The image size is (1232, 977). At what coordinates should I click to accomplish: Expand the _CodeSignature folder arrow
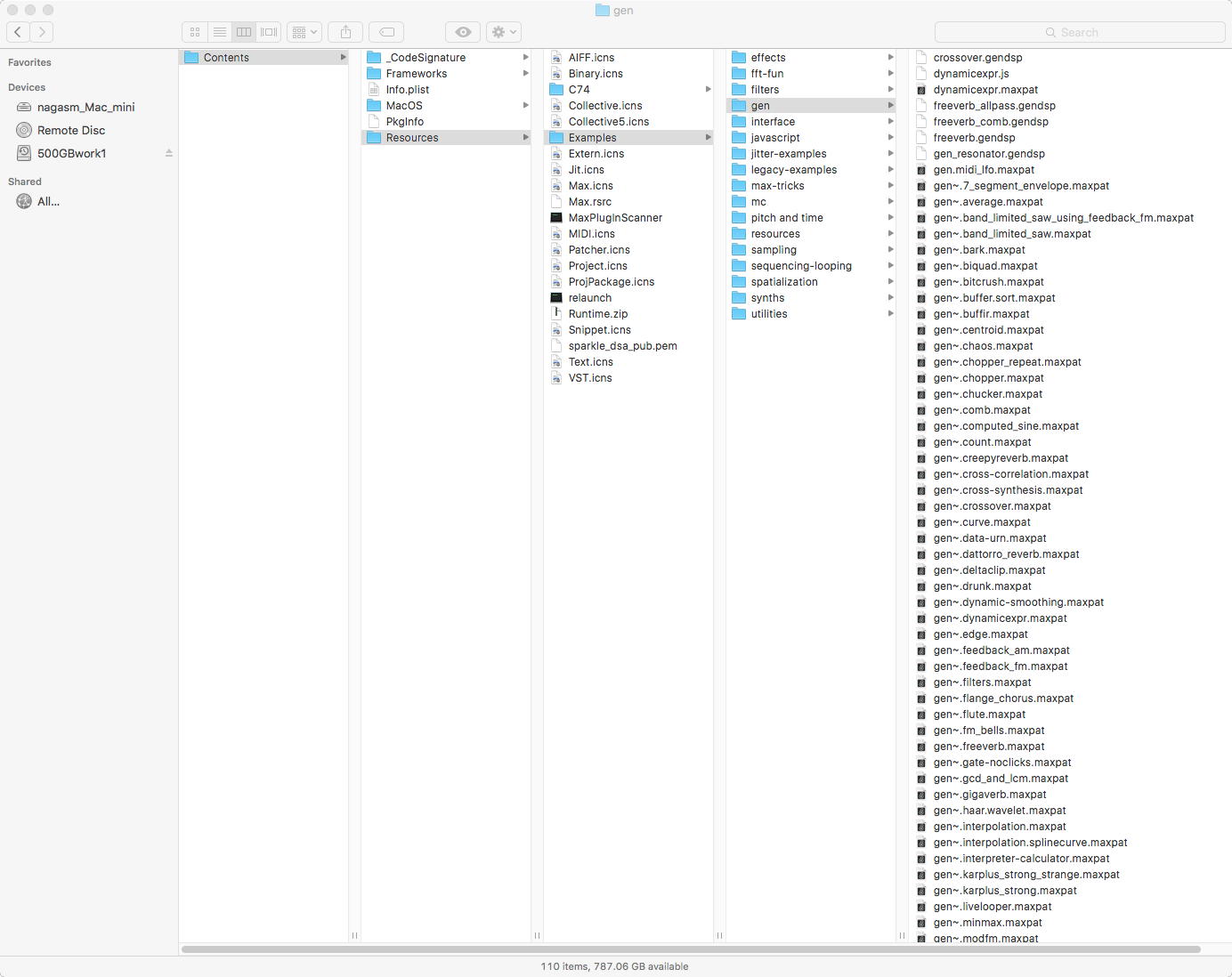526,57
